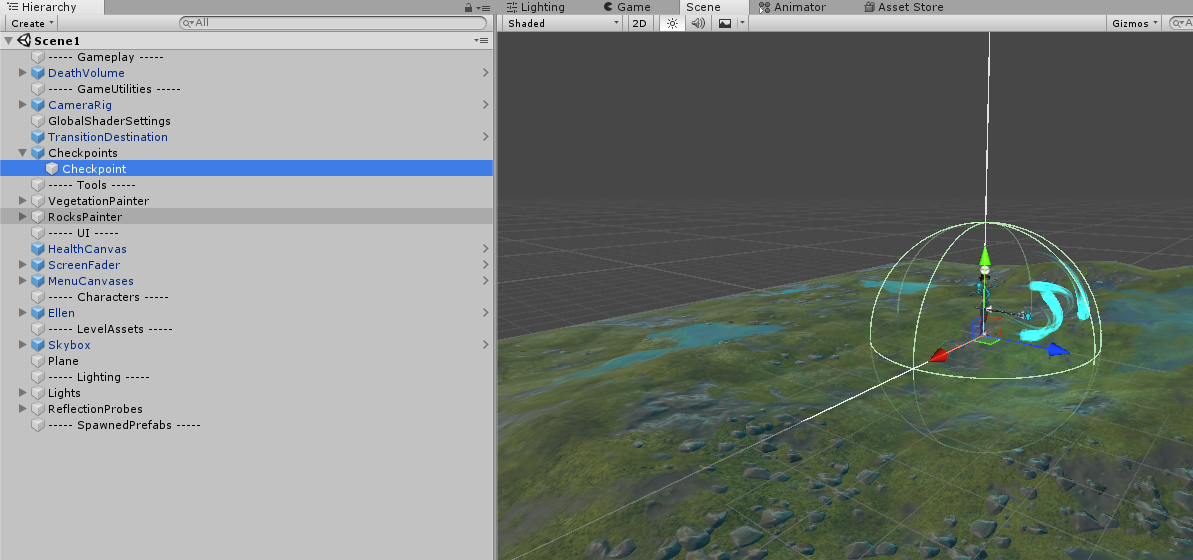
Task: Switch to the Game tab
Action: (x=627, y=7)
